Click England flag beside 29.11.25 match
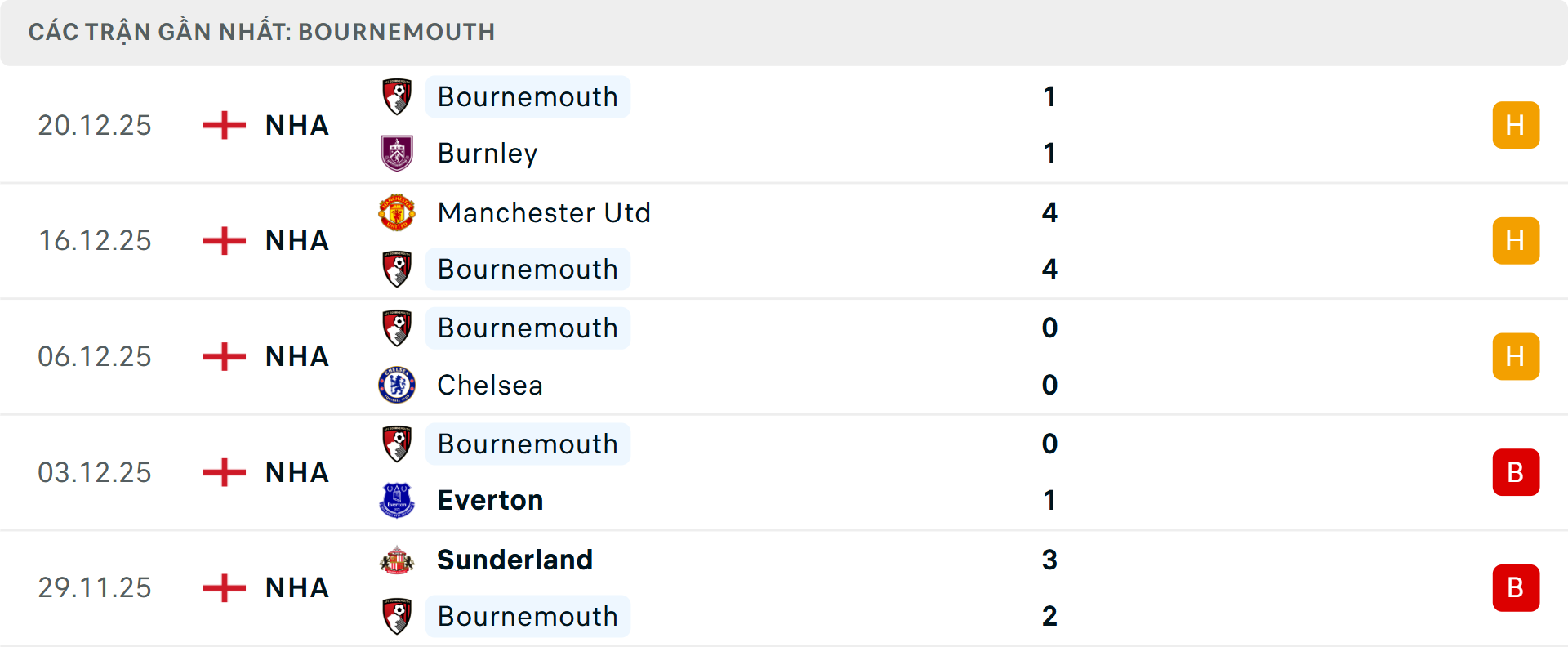The image size is (1568, 647). pyautogui.click(x=225, y=588)
